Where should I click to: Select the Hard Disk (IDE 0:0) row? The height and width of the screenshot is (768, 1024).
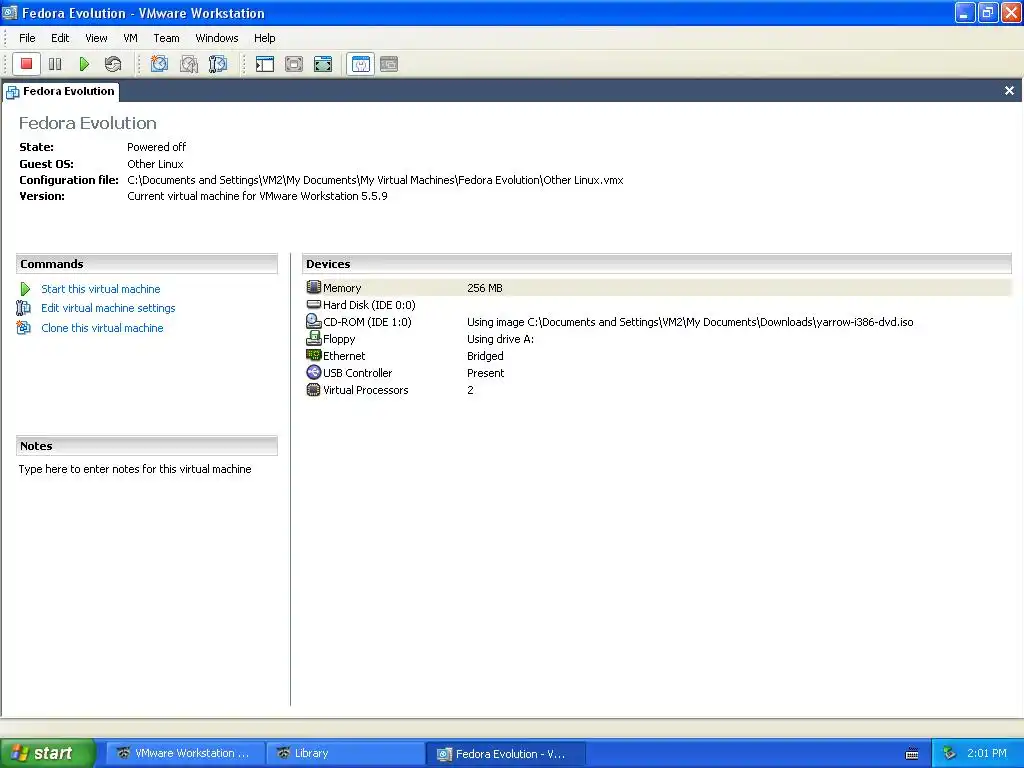[658, 304]
